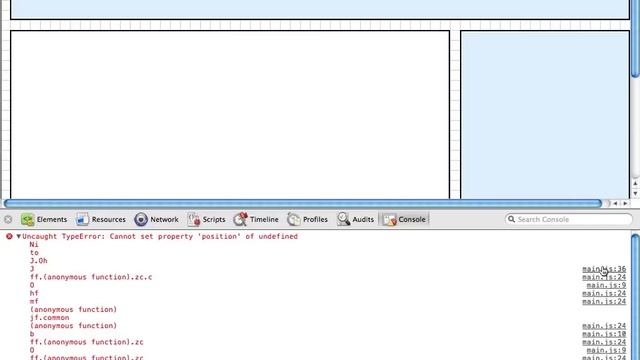Click the red error icon beside TypeError
The width and height of the screenshot is (640, 360).
coord(9,236)
